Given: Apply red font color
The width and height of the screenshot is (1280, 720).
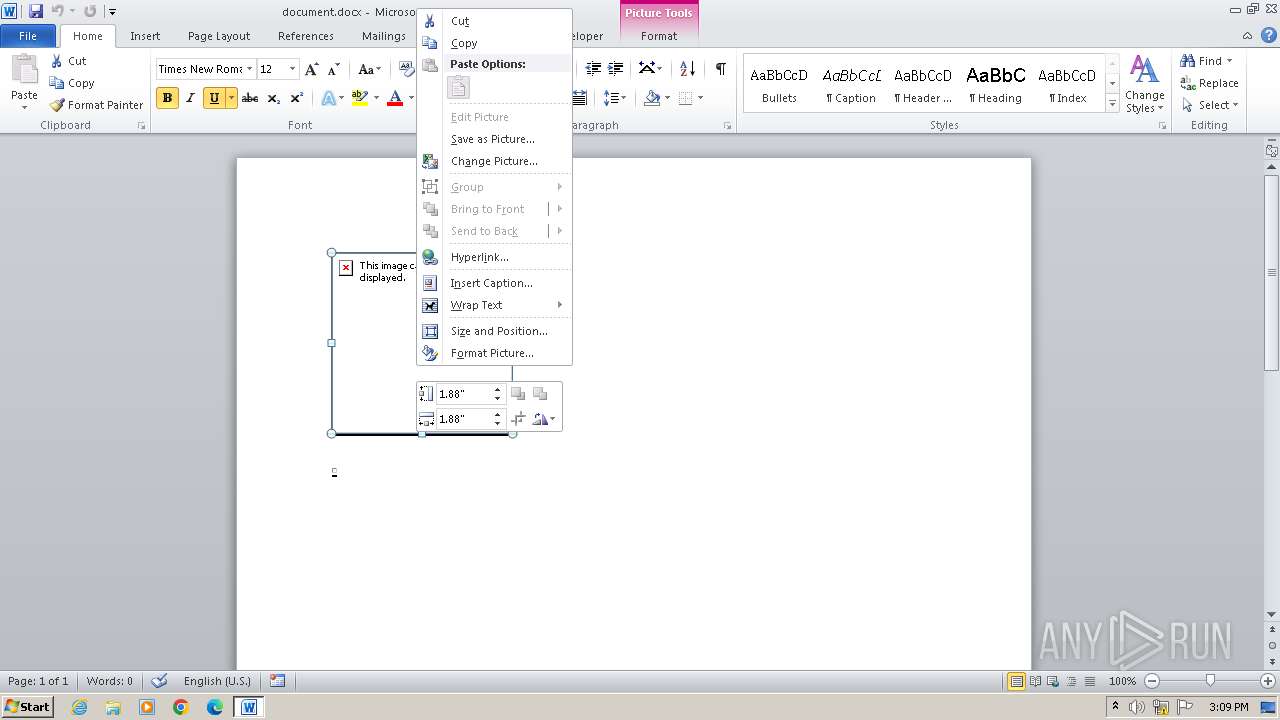Looking at the screenshot, I should coord(395,98).
